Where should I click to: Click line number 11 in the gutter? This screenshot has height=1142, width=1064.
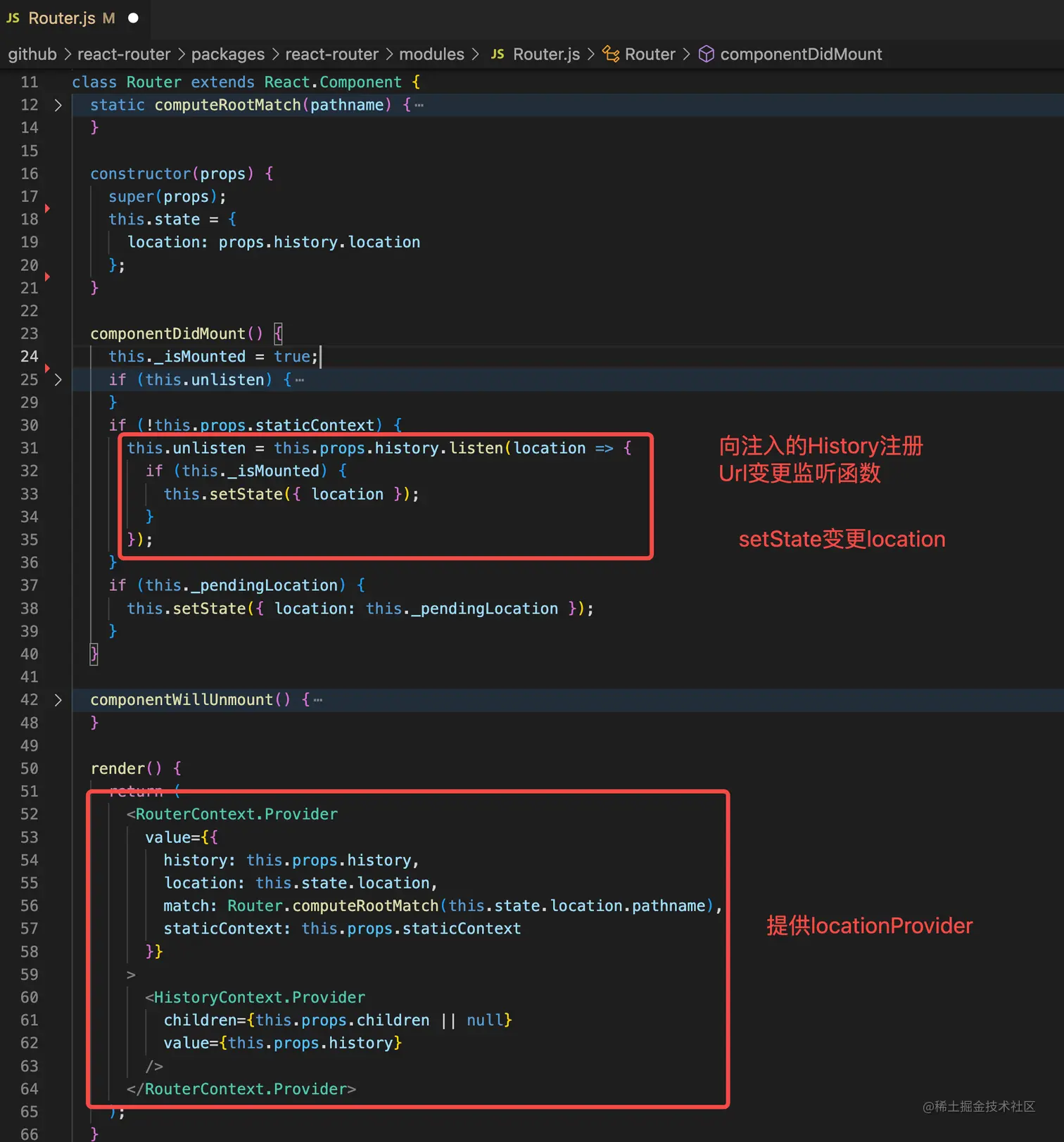[30, 82]
